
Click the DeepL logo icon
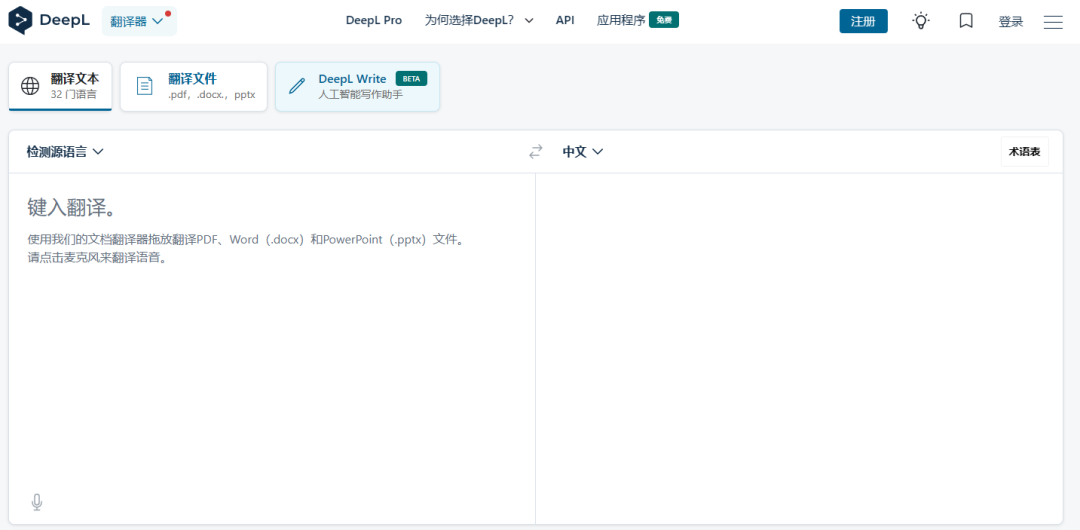pos(21,21)
